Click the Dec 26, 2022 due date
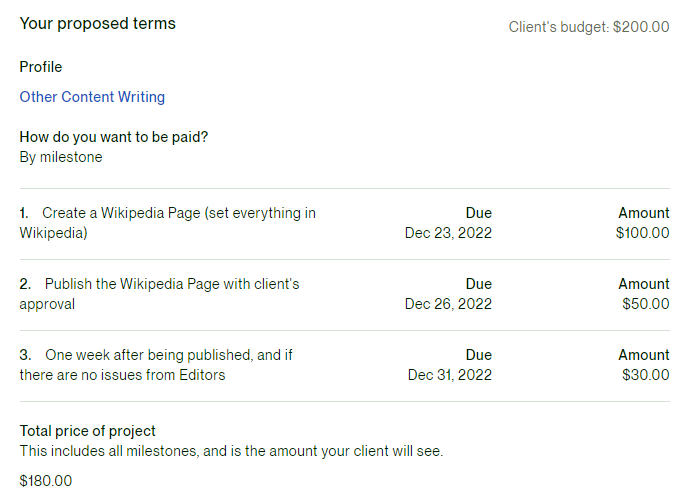Image resolution: width=683 pixels, height=499 pixels. pyautogui.click(x=448, y=304)
